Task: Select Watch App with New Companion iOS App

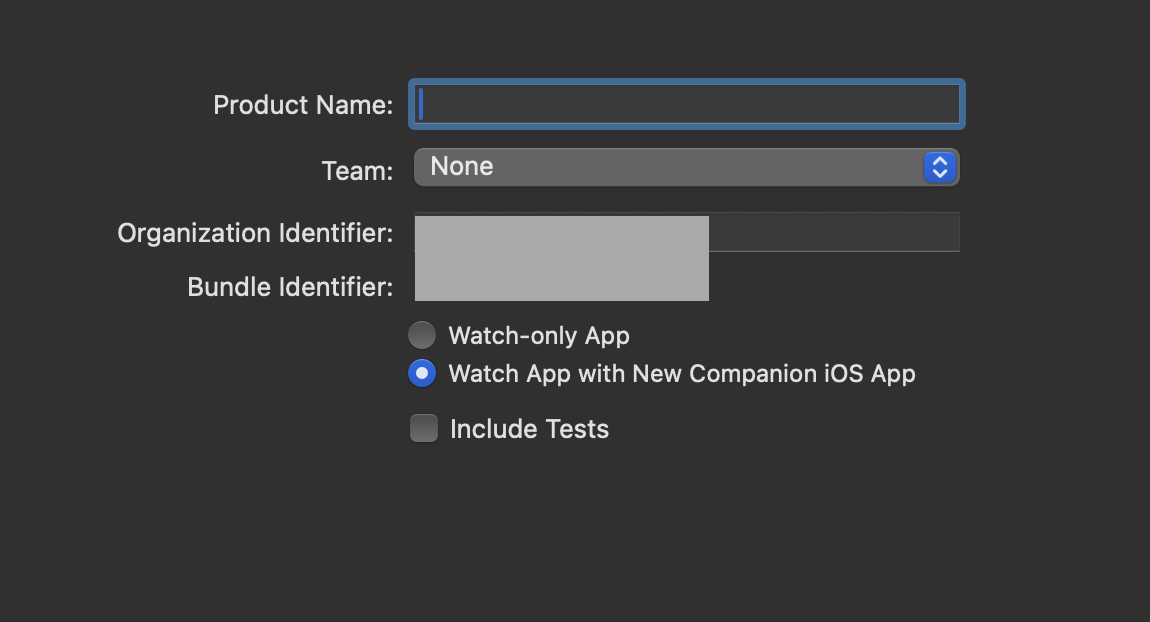Action: click(422, 373)
